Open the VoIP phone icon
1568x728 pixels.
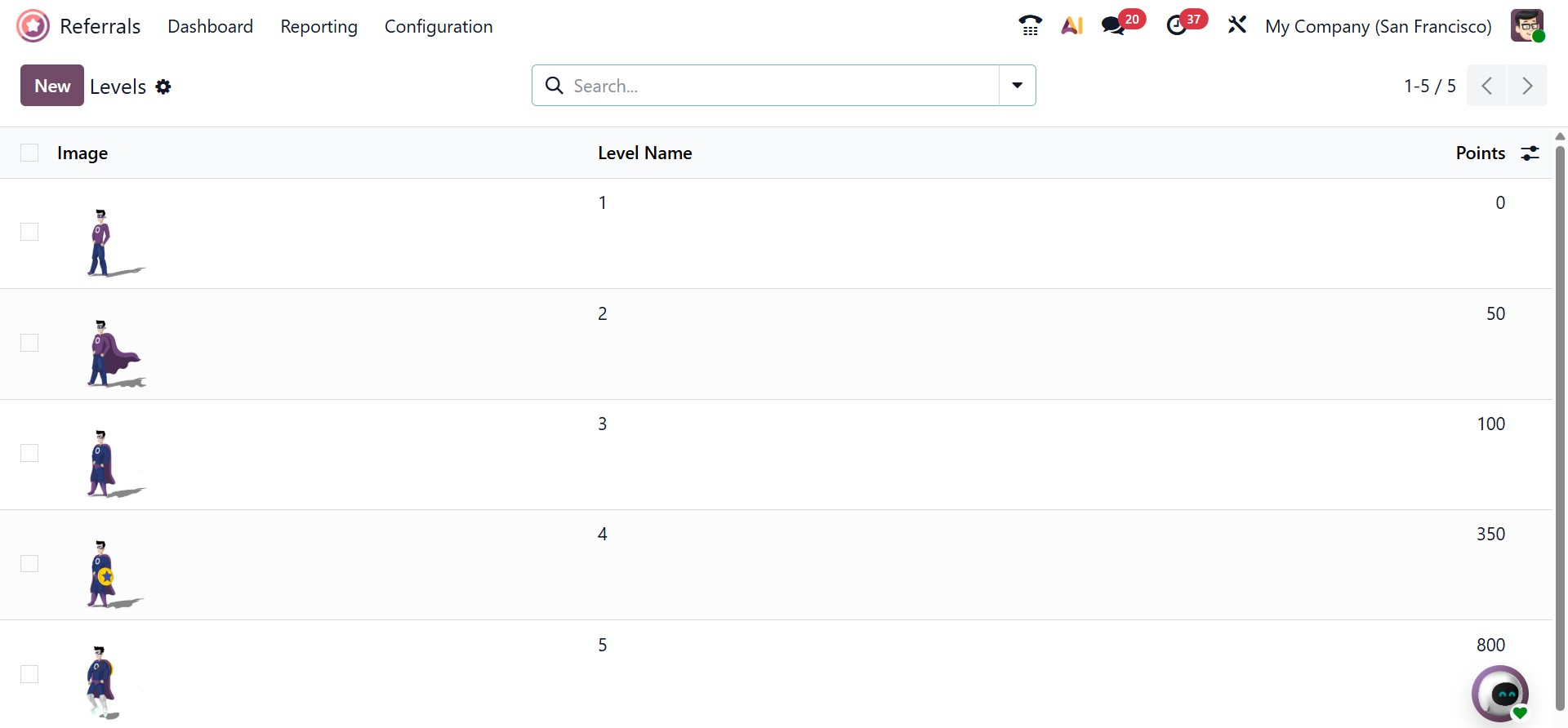tap(1030, 26)
